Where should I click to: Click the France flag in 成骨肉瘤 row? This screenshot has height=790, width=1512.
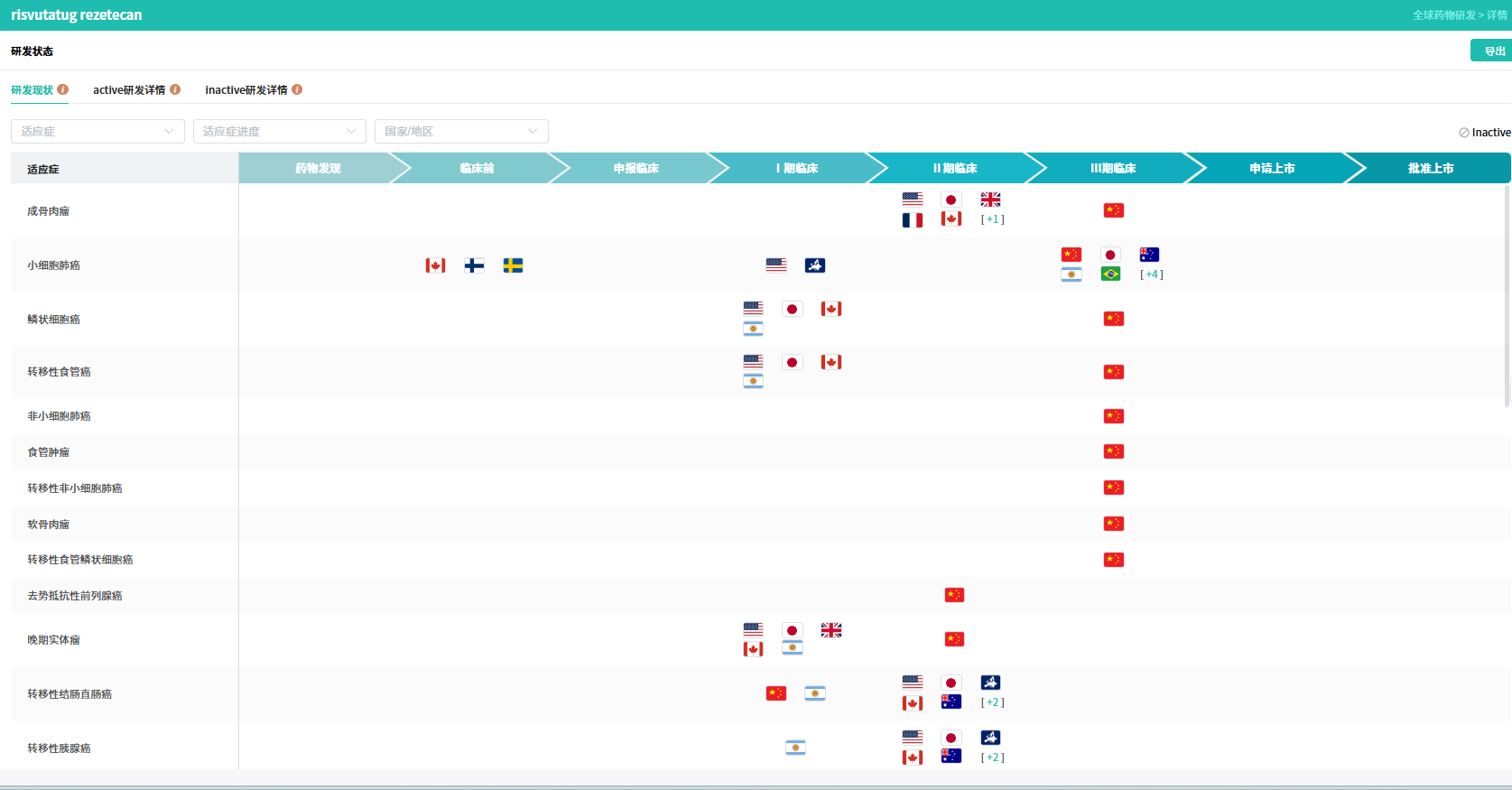(913, 219)
